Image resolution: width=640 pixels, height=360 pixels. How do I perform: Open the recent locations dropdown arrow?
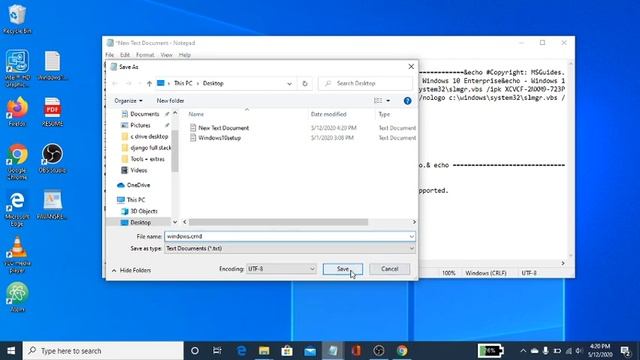tap(139, 83)
